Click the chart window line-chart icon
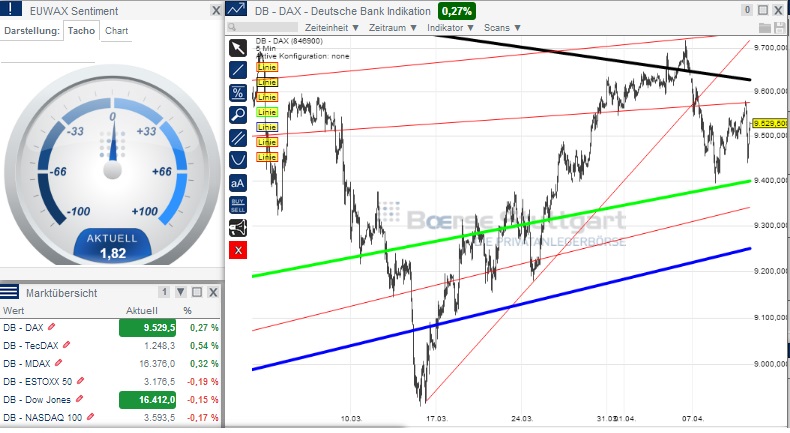This screenshot has height=433, width=790. (236, 10)
